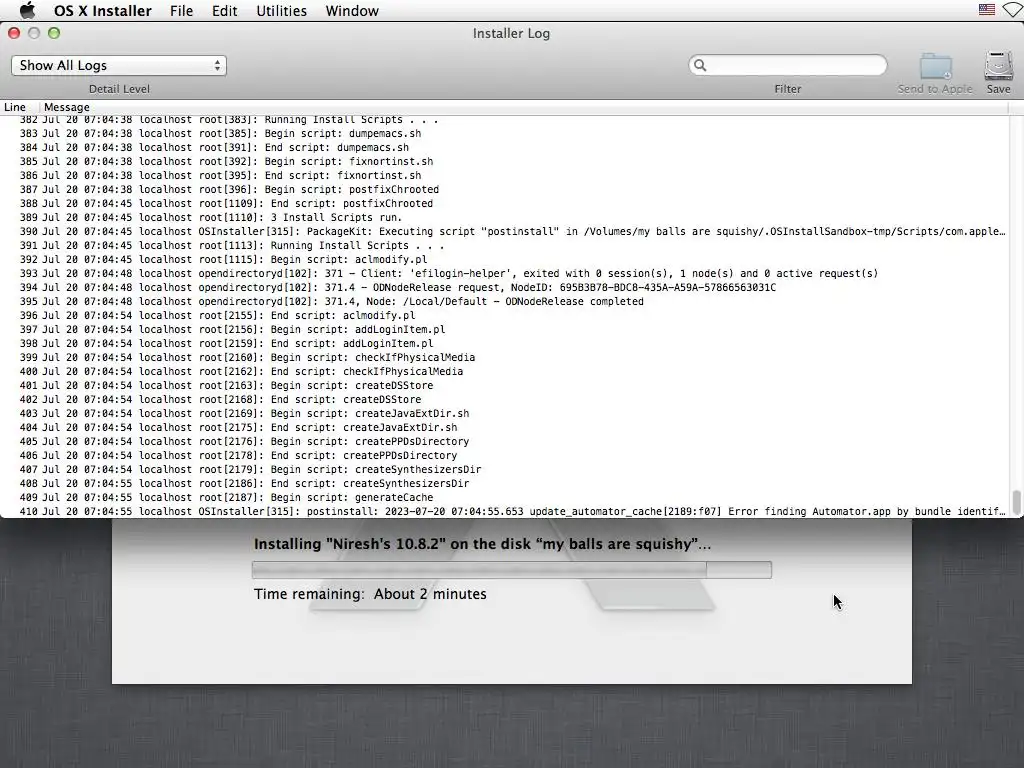Viewport: 1024px width, 768px height.
Task: Click the Installing "Niresh's 10.8.2" status text
Action: [483, 544]
